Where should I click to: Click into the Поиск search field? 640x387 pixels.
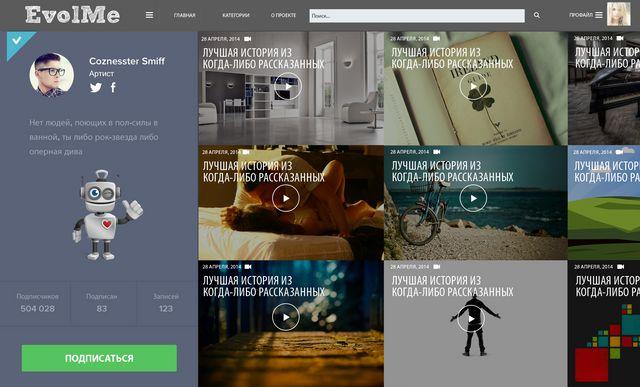pos(417,16)
